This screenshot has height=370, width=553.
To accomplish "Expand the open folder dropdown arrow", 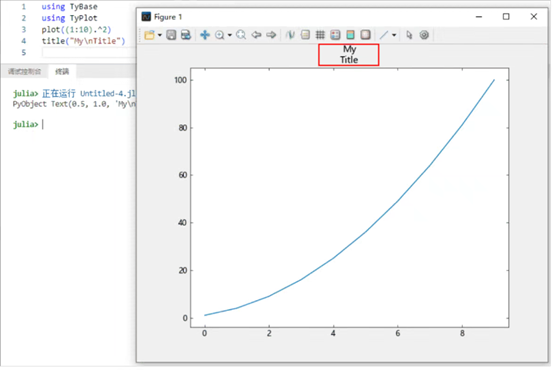I will [x=160, y=35].
